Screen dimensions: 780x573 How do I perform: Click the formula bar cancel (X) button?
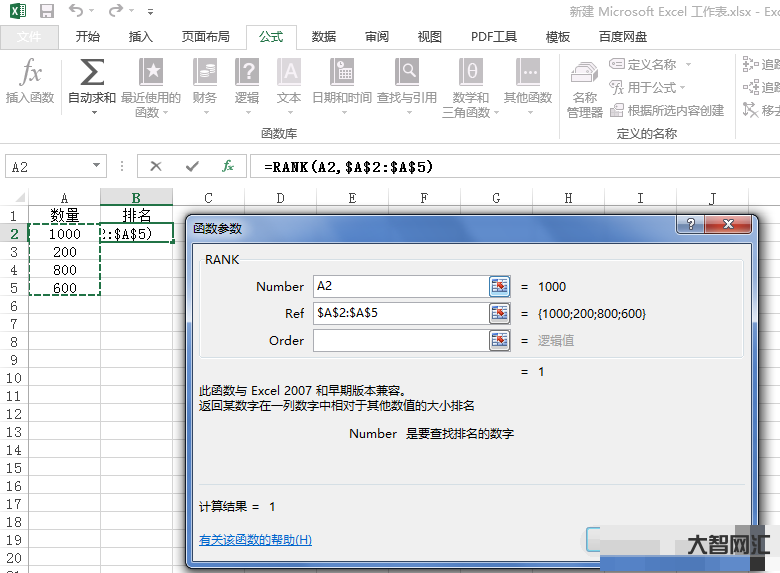(x=156, y=167)
